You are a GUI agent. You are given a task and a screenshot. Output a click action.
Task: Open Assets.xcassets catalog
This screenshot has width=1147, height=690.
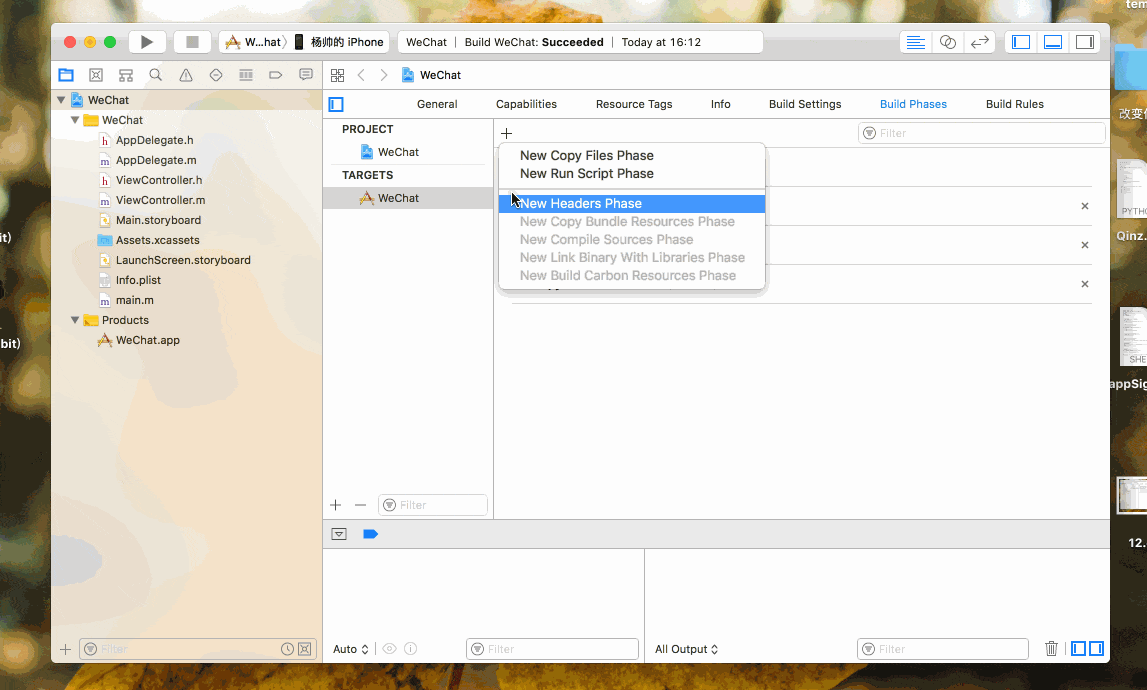[x=157, y=239]
